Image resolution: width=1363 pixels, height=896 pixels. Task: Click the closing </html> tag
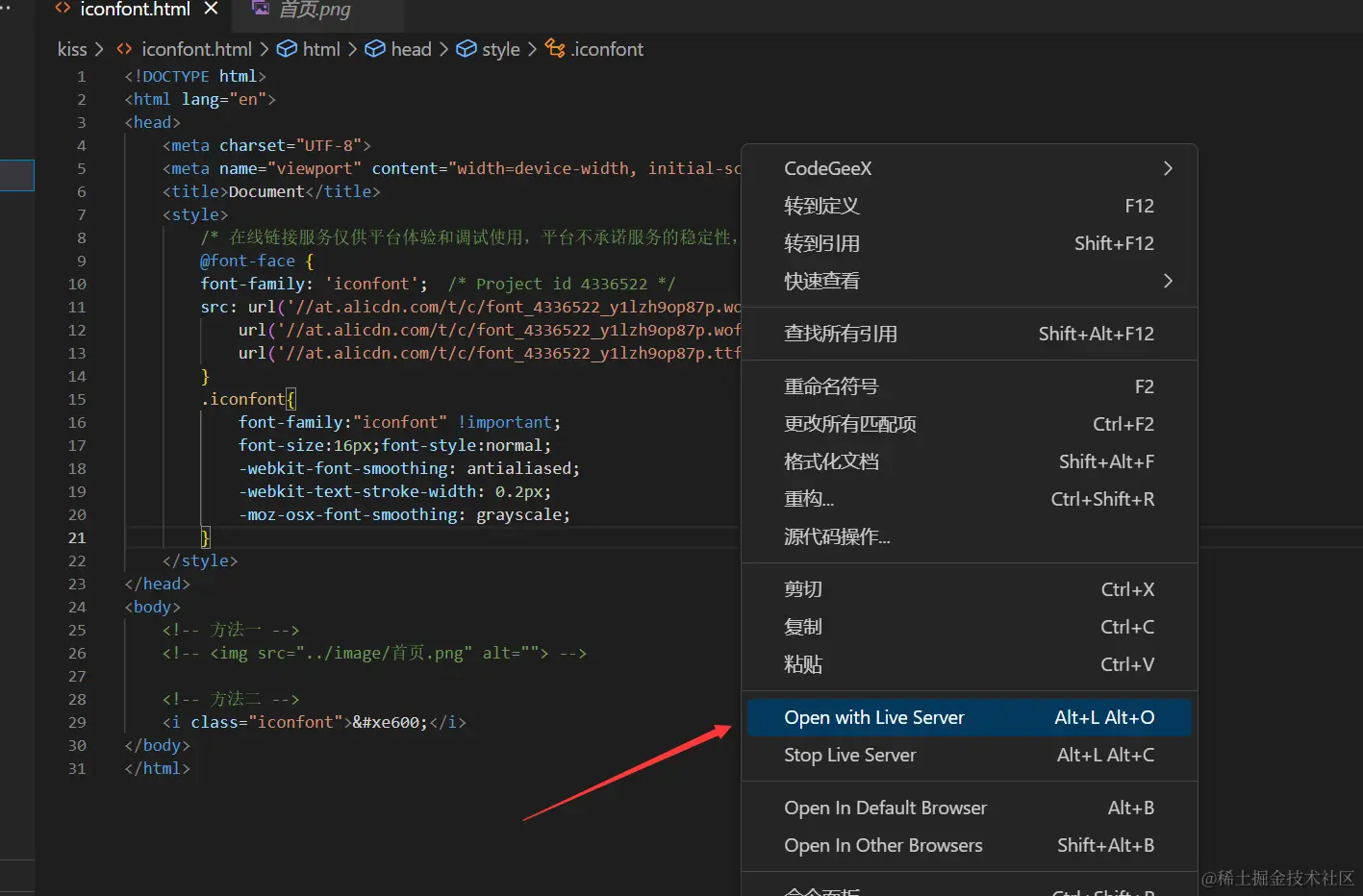[x=158, y=768]
